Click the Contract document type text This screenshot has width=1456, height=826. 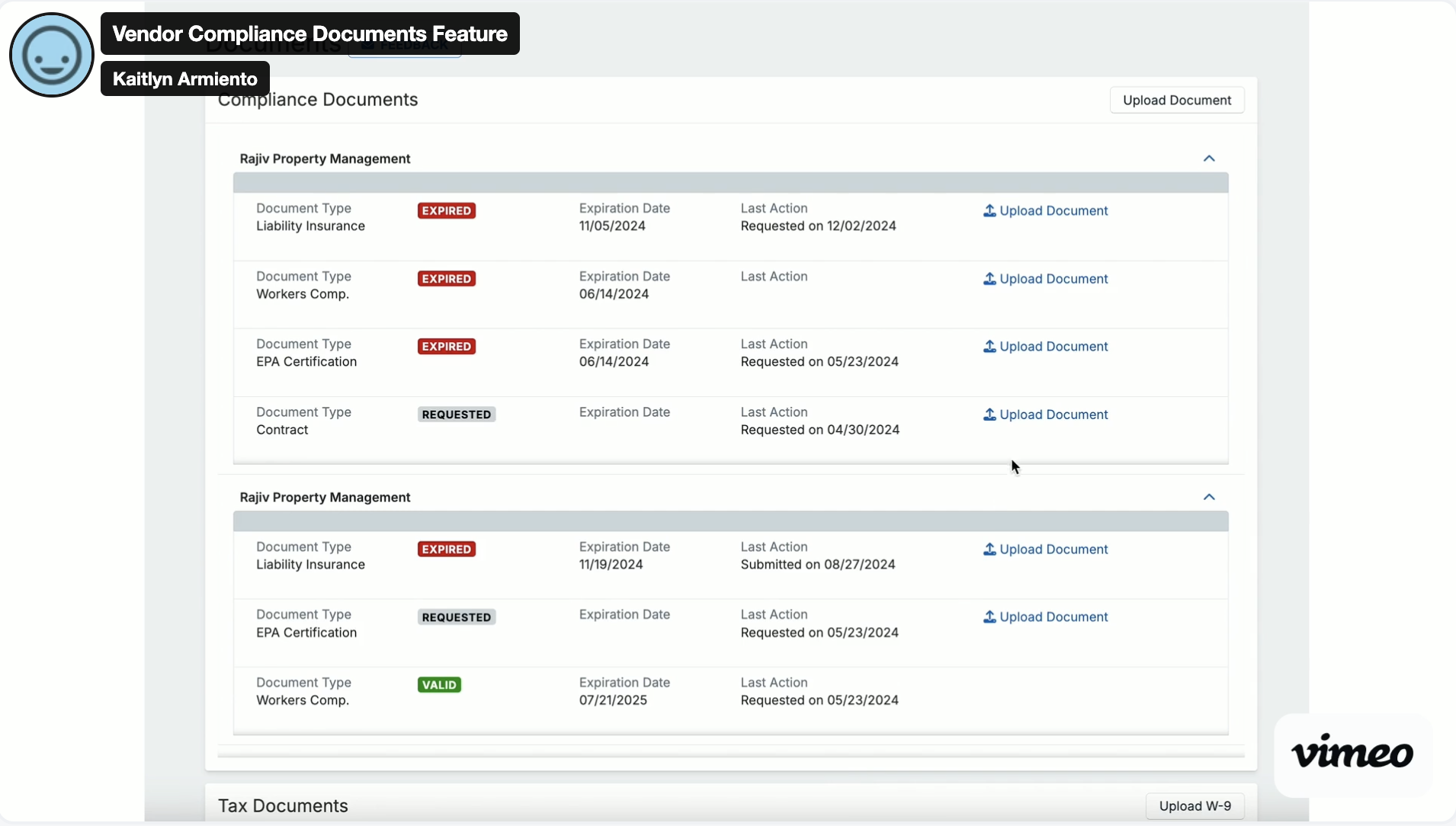click(x=282, y=430)
